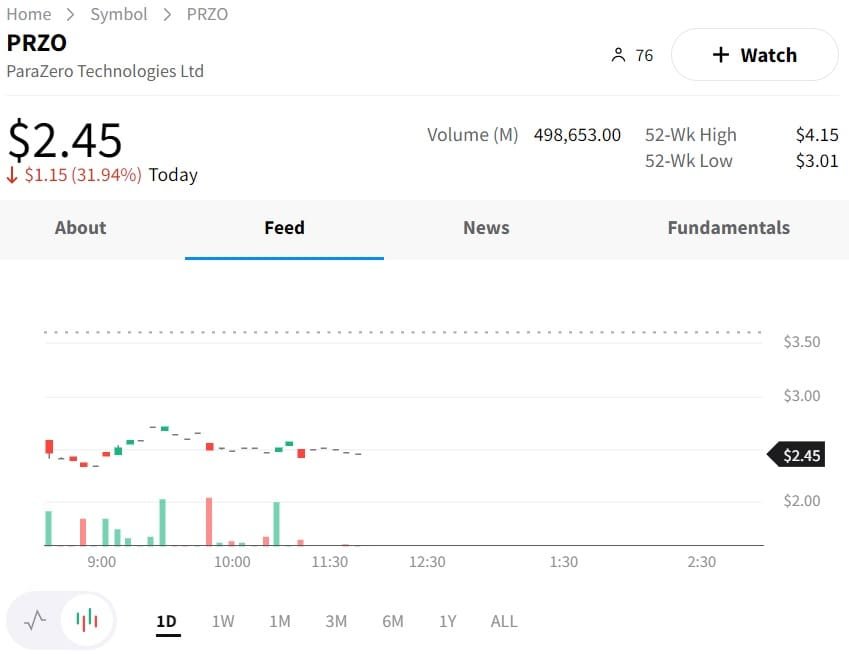849x654 pixels.
Task: Set chart range to 1Y
Action: 448,621
